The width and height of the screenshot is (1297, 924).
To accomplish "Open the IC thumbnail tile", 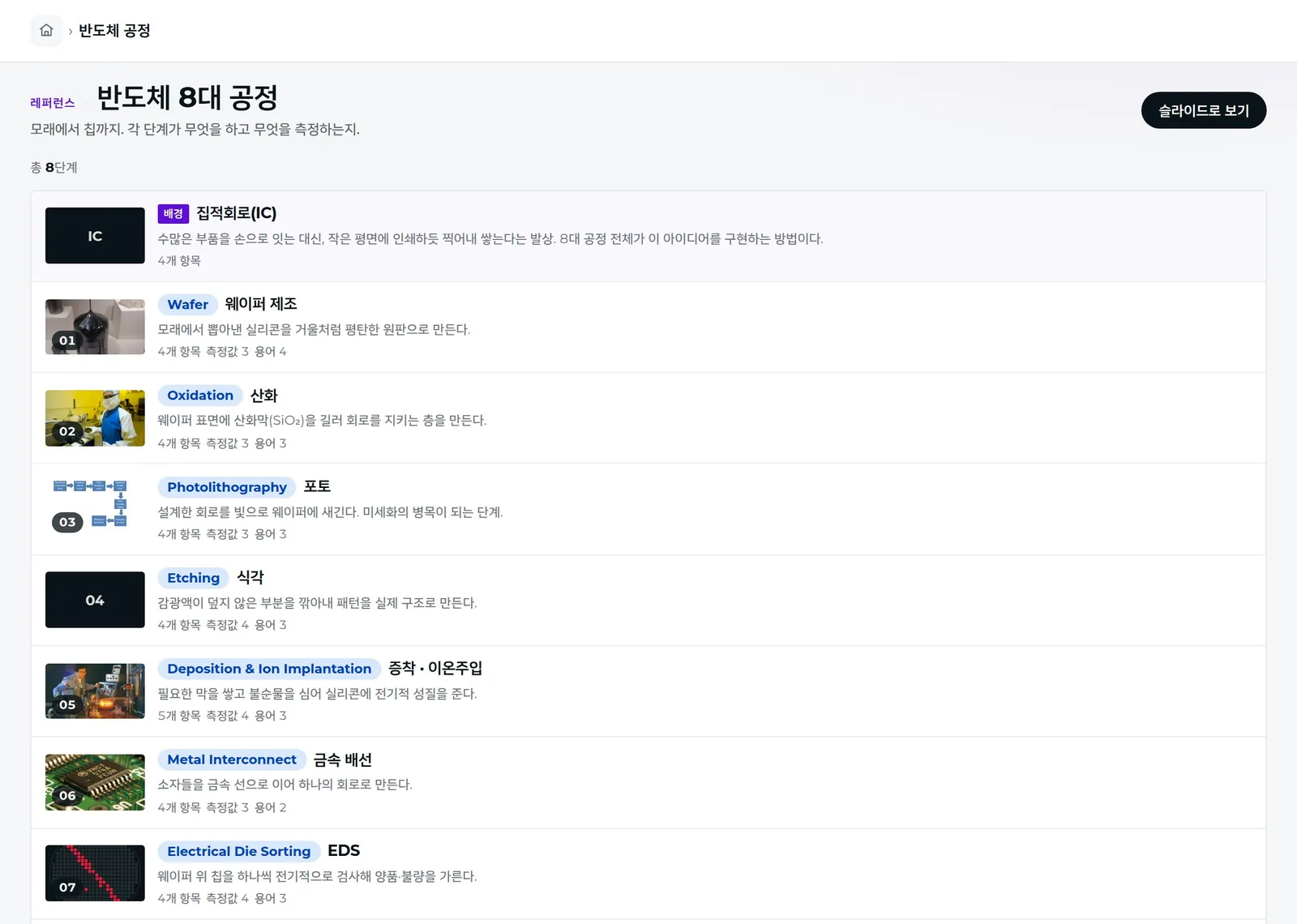I will click(x=95, y=236).
